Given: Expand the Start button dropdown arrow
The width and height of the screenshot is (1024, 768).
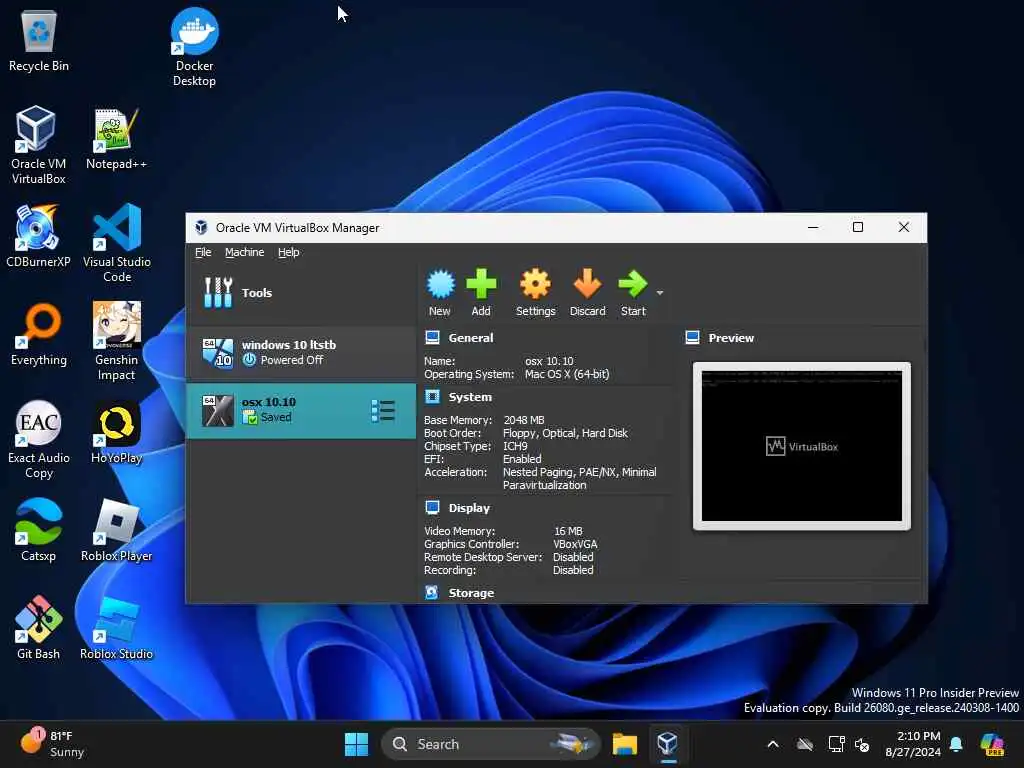Looking at the screenshot, I should tap(660, 293).
